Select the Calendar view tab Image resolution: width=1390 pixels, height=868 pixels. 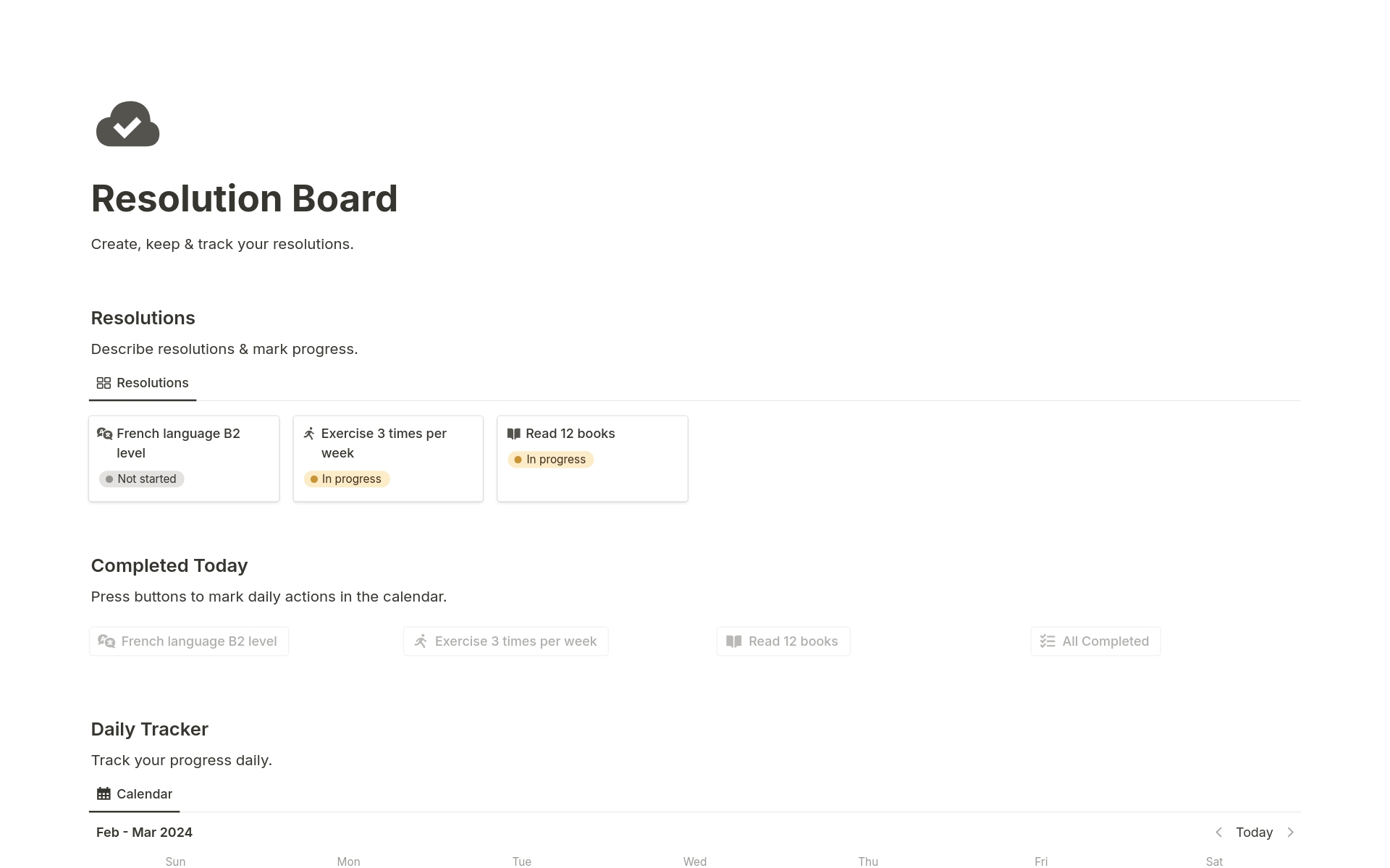pyautogui.click(x=144, y=794)
